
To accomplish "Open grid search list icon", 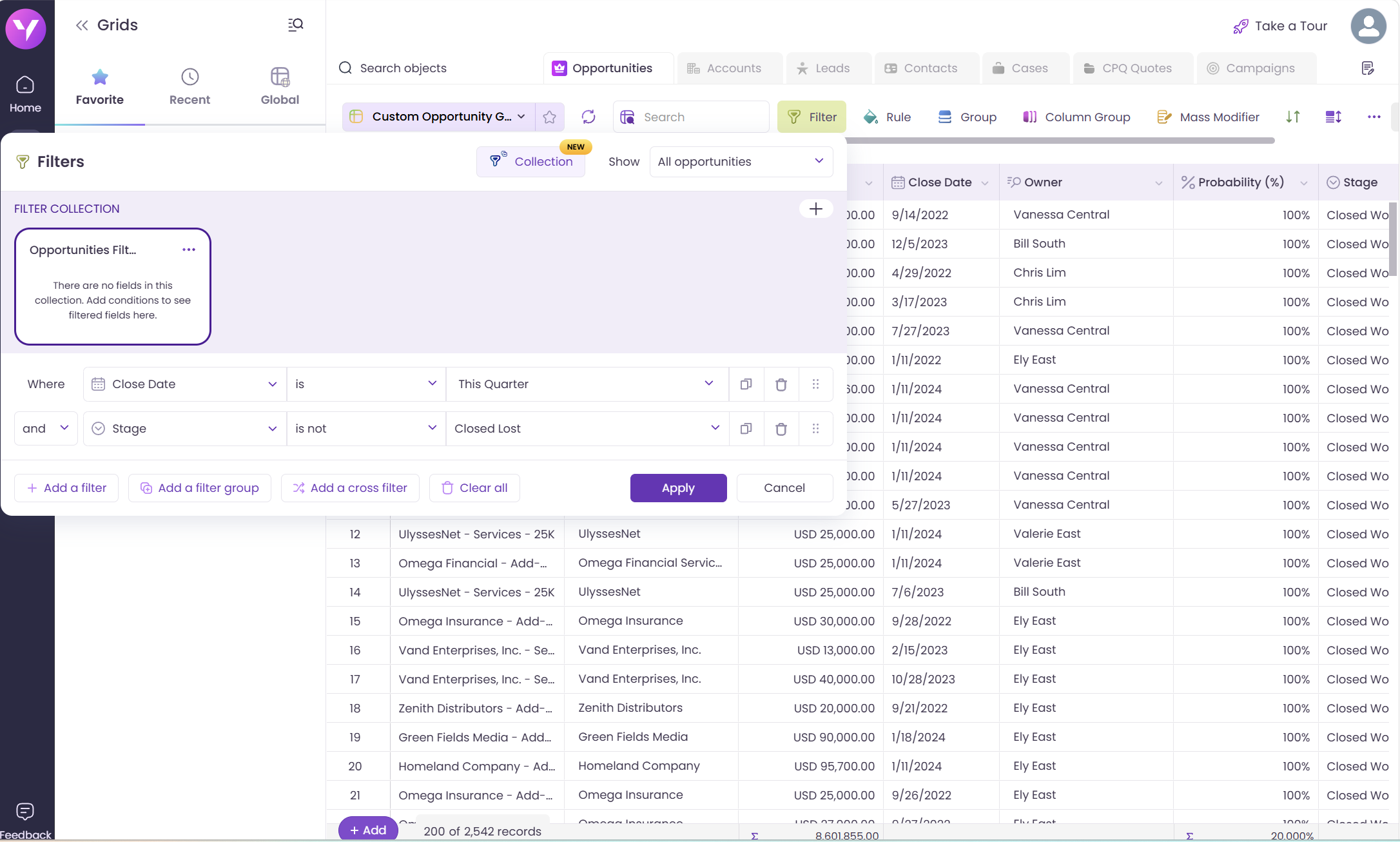I will coord(296,24).
